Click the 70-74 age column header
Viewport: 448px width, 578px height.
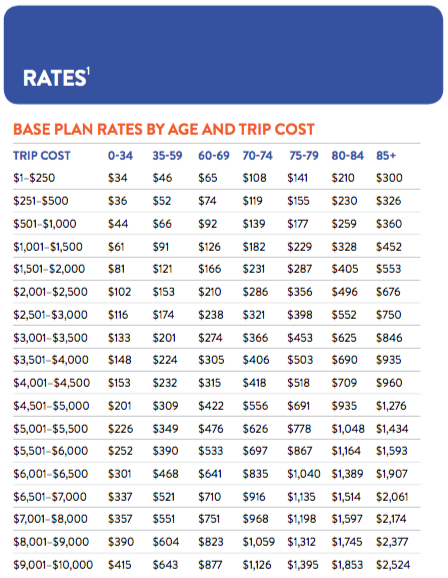(258, 156)
